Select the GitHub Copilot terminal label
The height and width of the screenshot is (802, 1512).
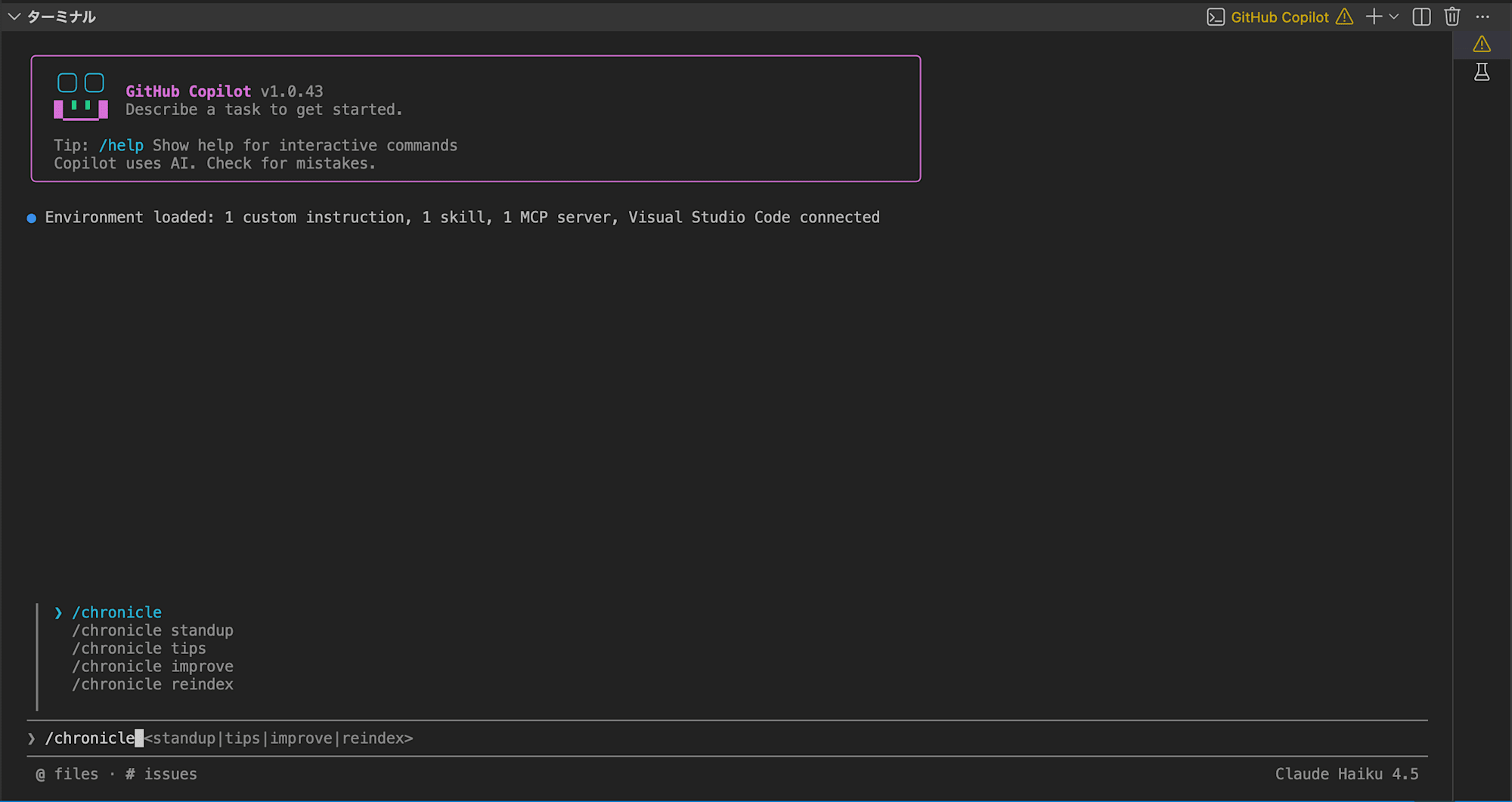tap(1279, 17)
